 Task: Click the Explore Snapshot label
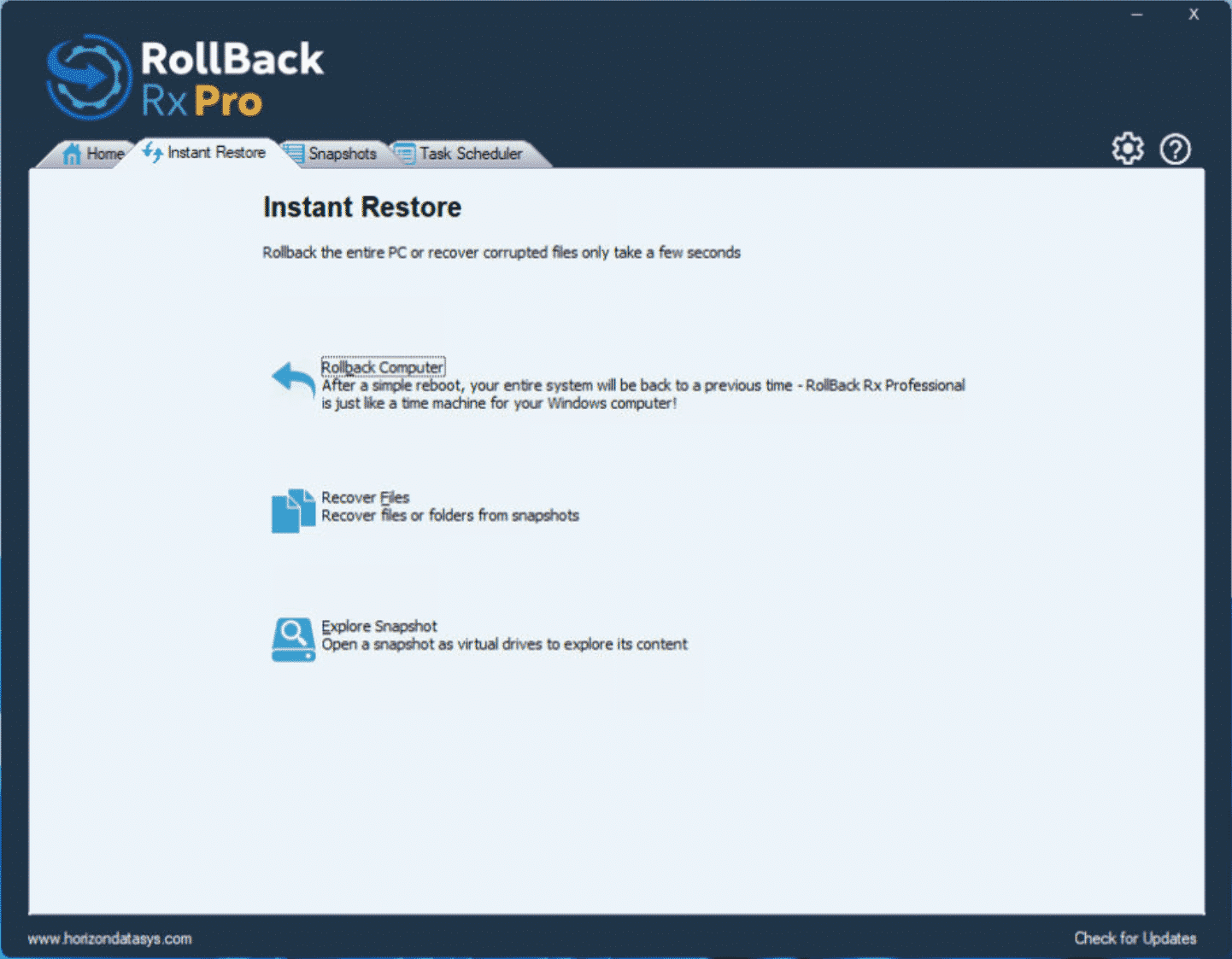pyautogui.click(x=379, y=626)
